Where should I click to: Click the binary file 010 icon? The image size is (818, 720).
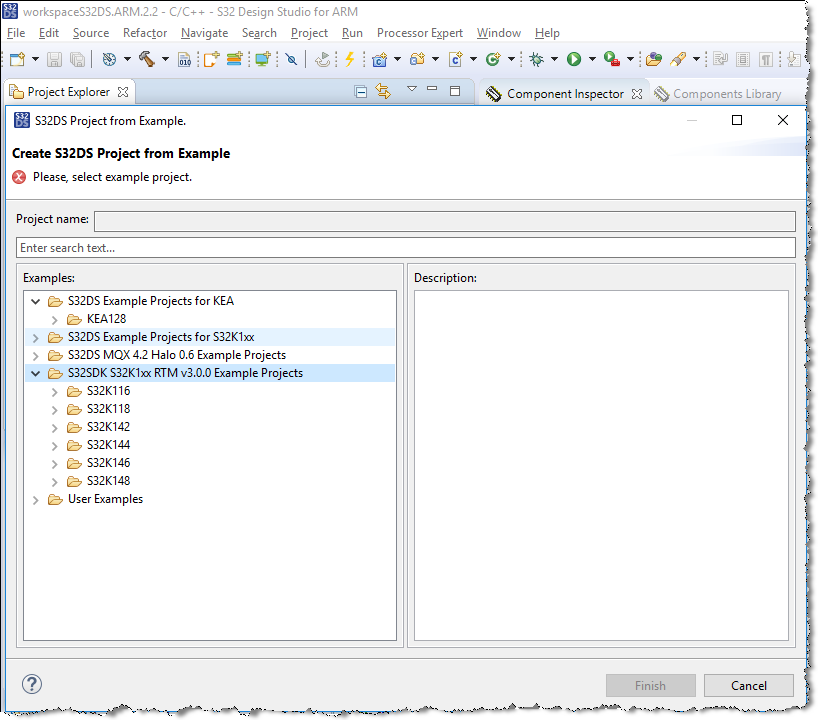pyautogui.click(x=185, y=59)
